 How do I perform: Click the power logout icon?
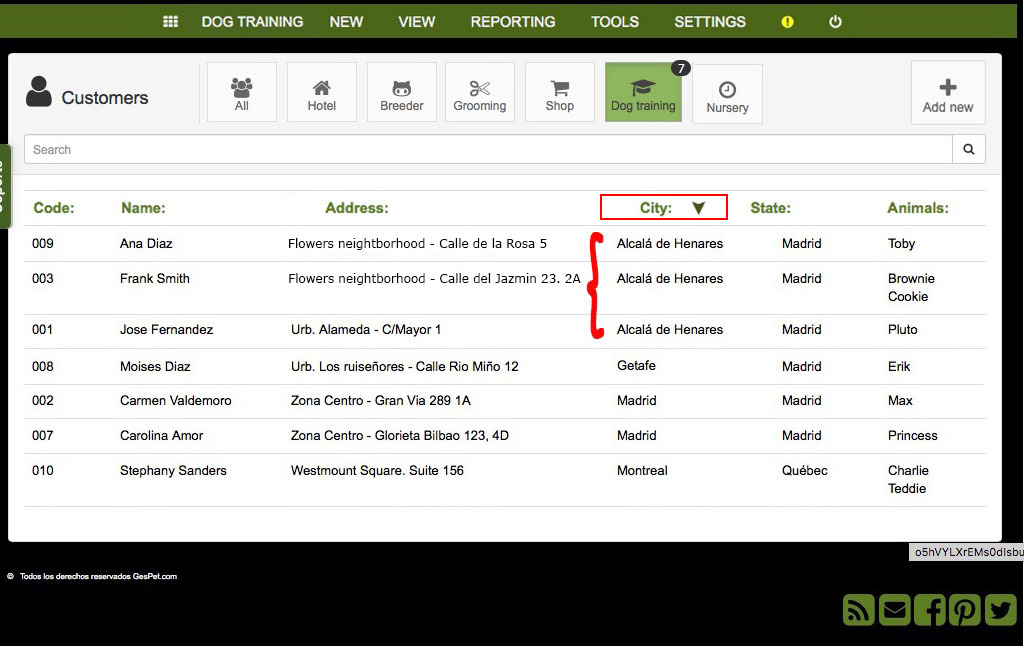coord(835,22)
